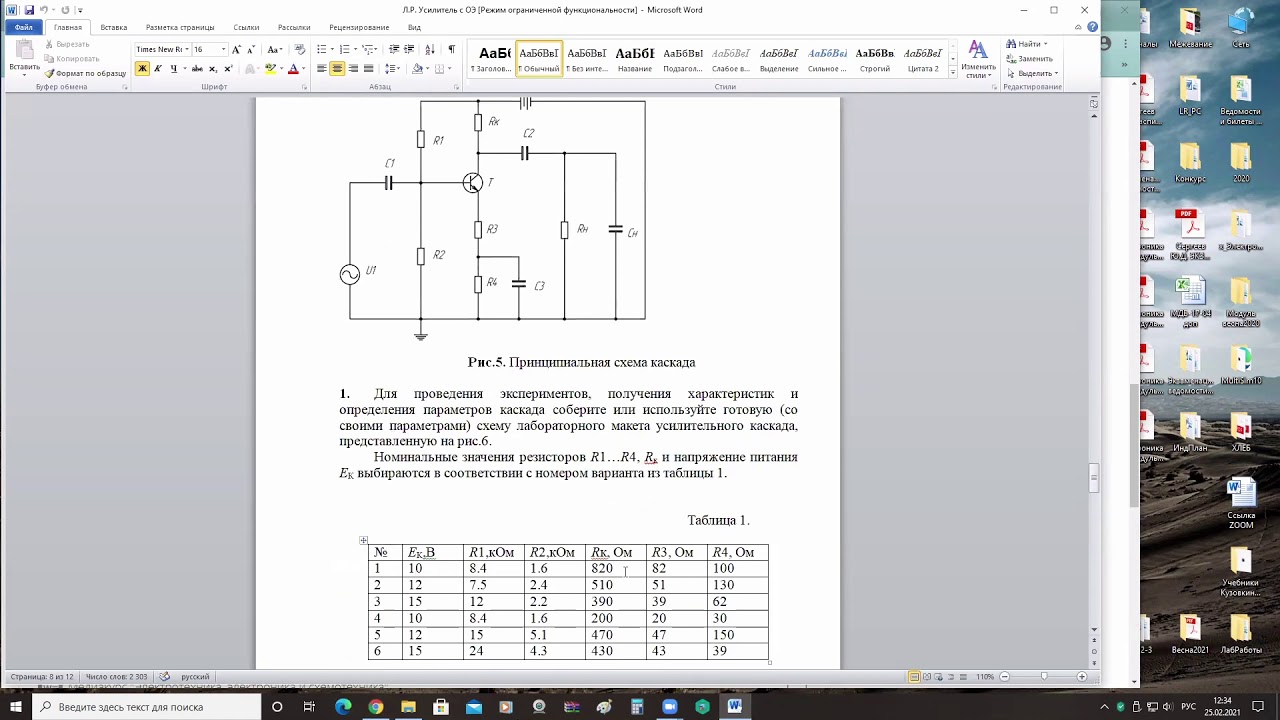Click the zoom slider handle
Screen dimensions: 1280x720
tap(1044, 677)
